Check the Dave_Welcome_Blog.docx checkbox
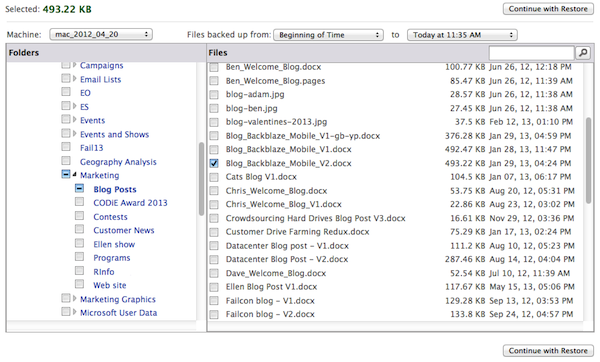Screen dimensions: 600x362 (x=214, y=273)
